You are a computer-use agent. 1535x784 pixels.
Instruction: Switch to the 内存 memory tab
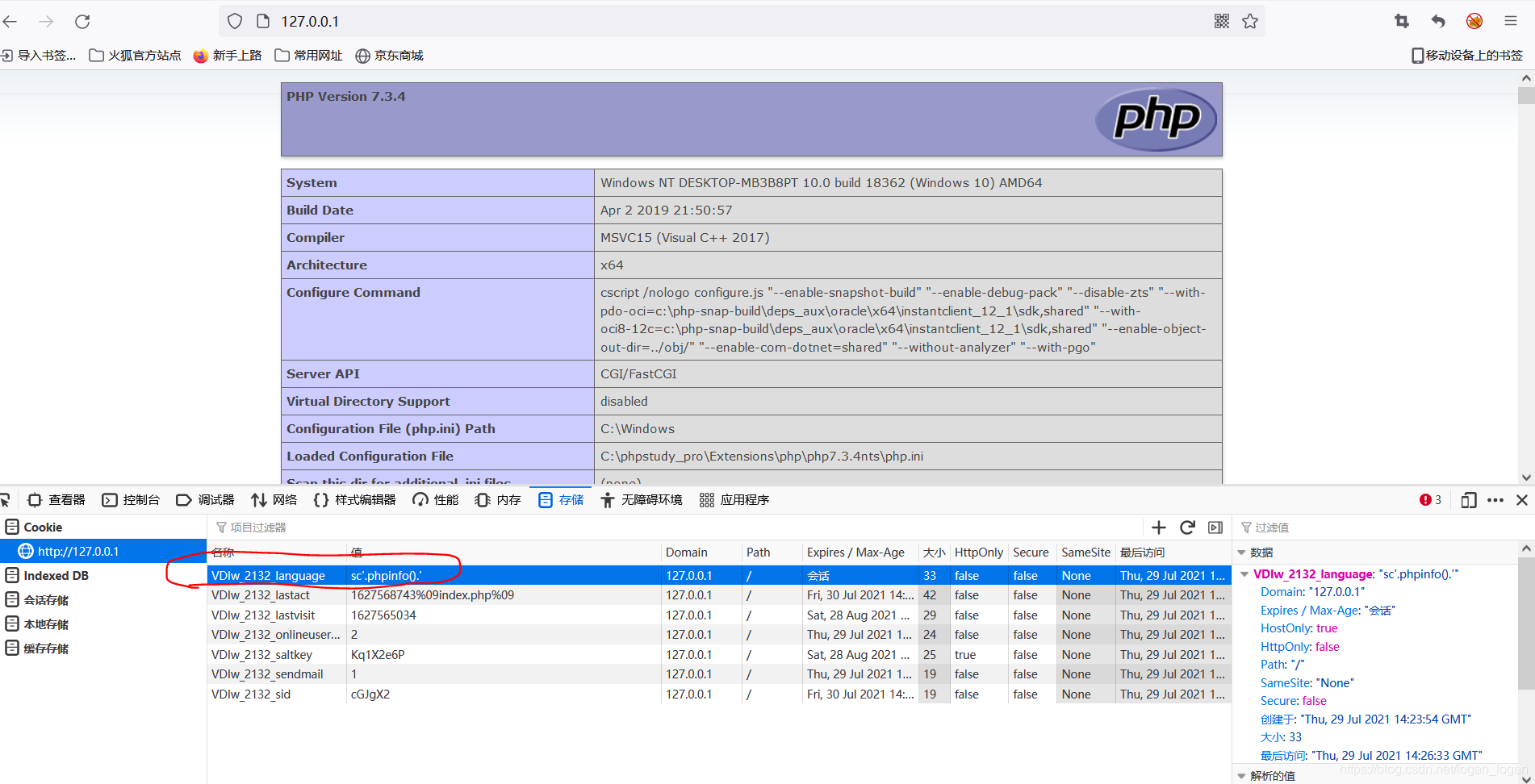click(499, 500)
